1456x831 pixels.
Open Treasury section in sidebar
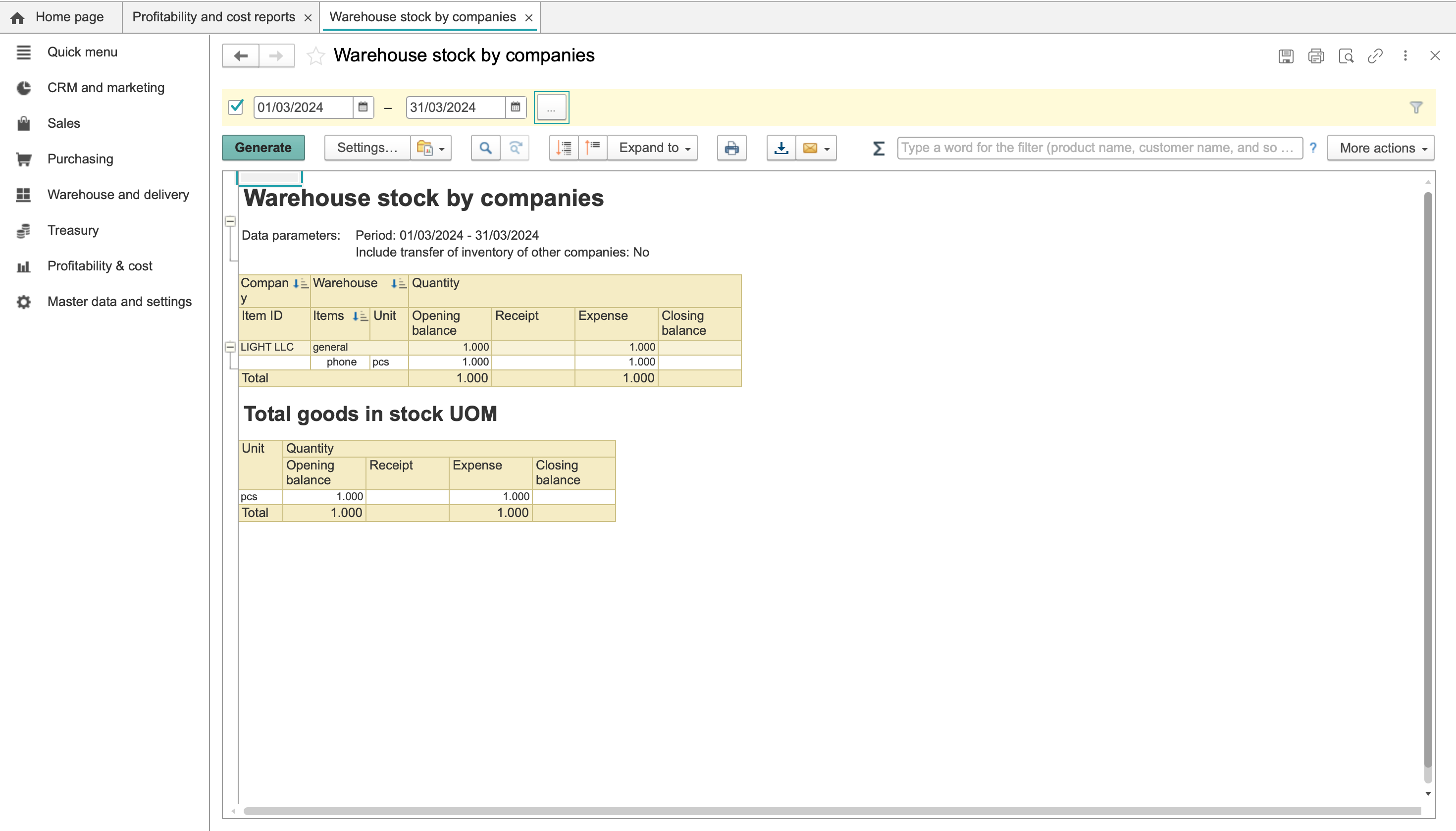click(73, 230)
